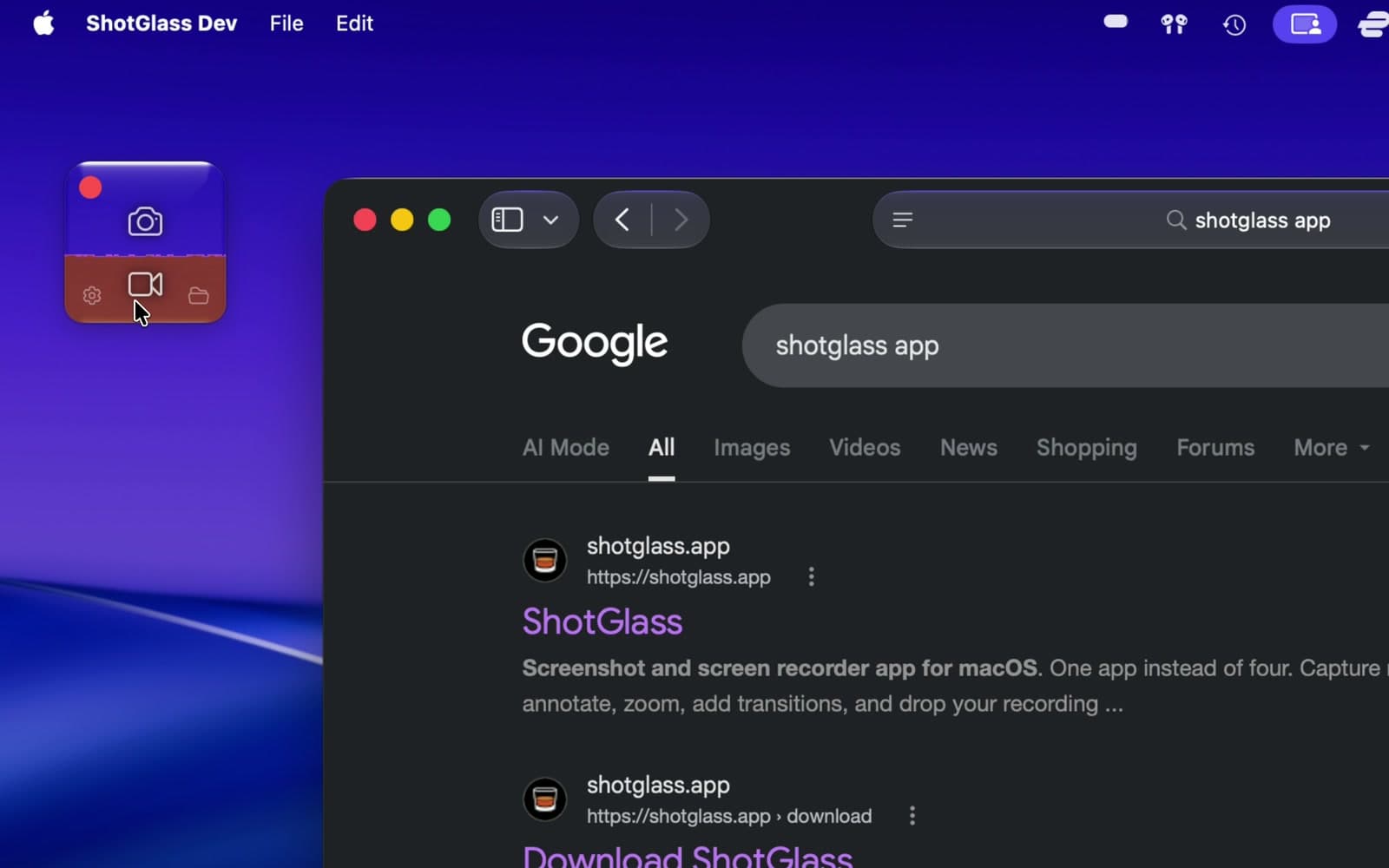Image resolution: width=1389 pixels, height=868 pixels.
Task: Open the Apple menu
Action: pyautogui.click(x=43, y=23)
